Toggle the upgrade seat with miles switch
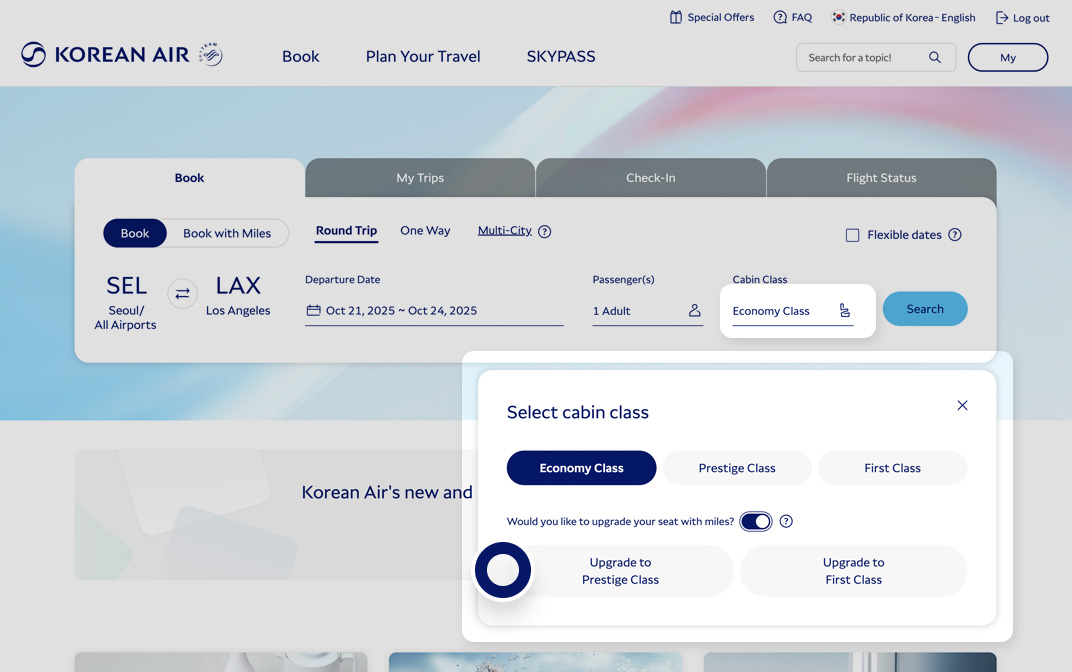 pyautogui.click(x=755, y=522)
